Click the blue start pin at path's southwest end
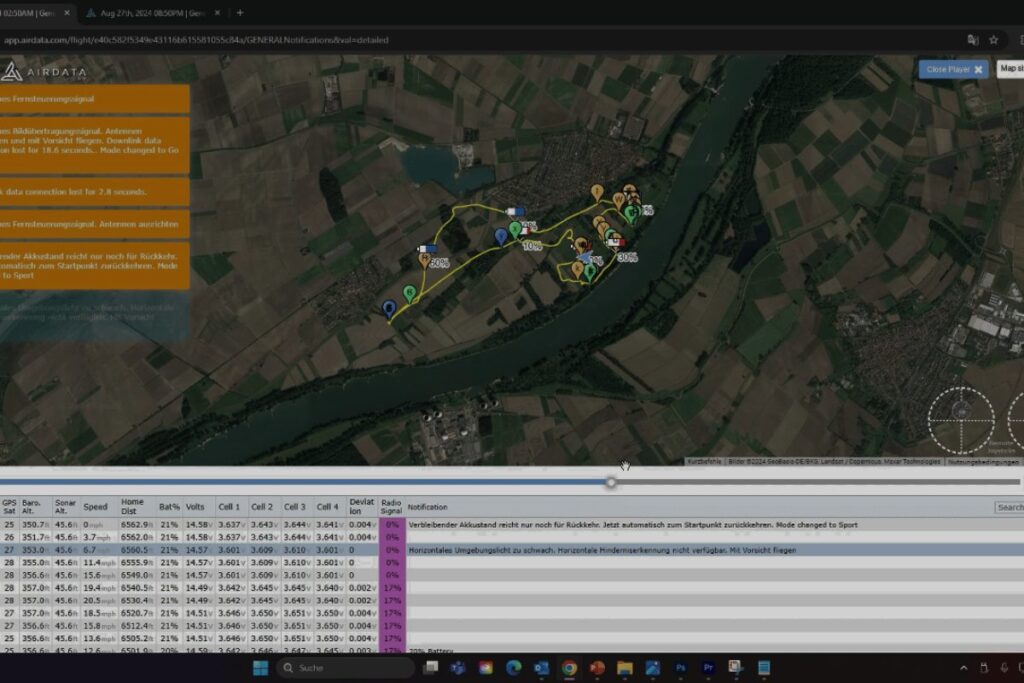1024x683 pixels. click(x=389, y=309)
